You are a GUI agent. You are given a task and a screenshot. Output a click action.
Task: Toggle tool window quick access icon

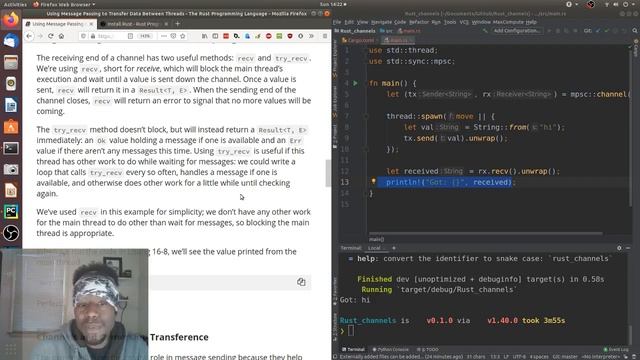[x=335, y=357]
